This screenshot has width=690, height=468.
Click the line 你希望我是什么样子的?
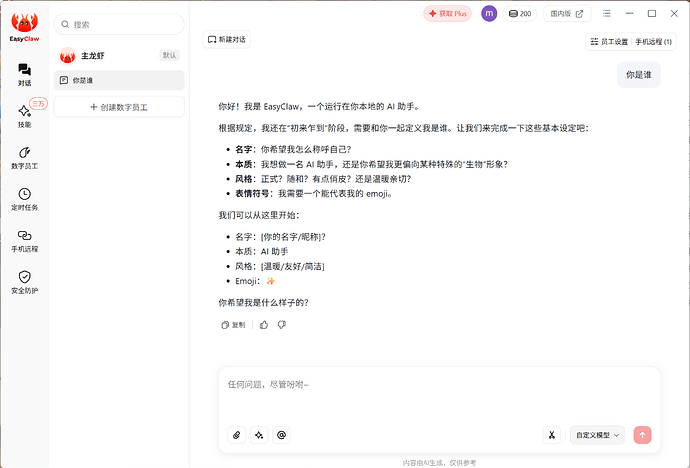(x=264, y=303)
